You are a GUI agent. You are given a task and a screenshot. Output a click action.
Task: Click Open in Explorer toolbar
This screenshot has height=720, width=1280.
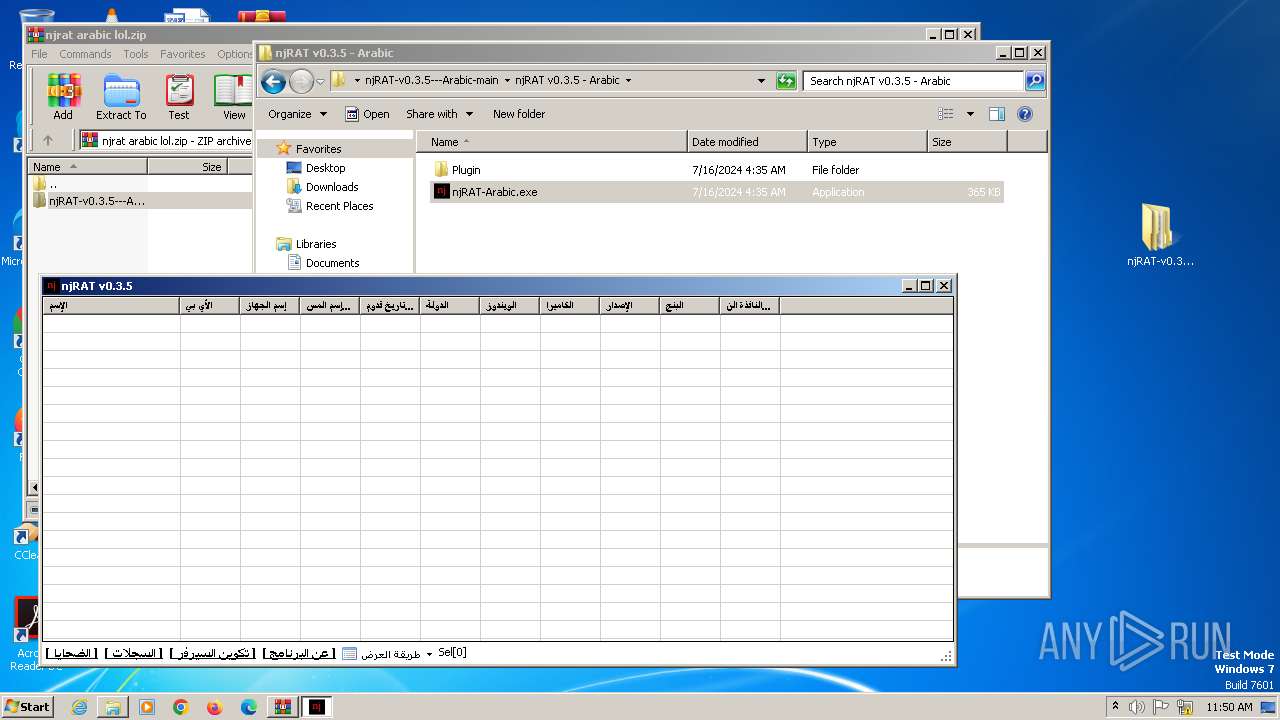coord(367,114)
